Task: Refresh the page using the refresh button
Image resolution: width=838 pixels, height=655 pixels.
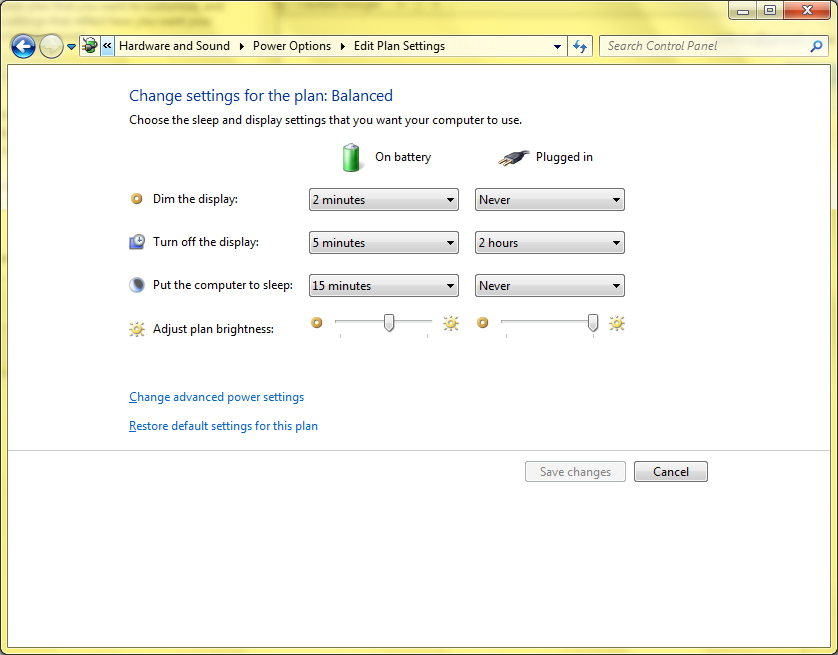Action: coord(580,46)
